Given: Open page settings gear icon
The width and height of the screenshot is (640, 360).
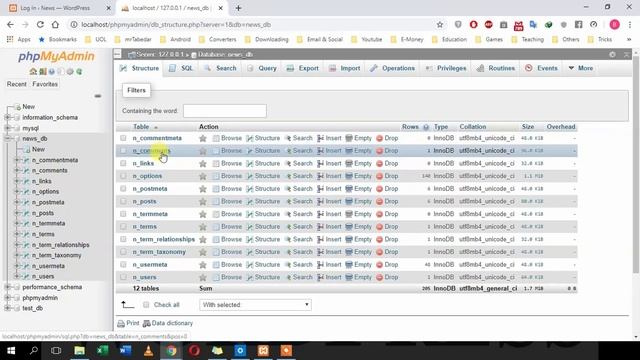Looking at the screenshot, I should pyautogui.click(x=612, y=54).
